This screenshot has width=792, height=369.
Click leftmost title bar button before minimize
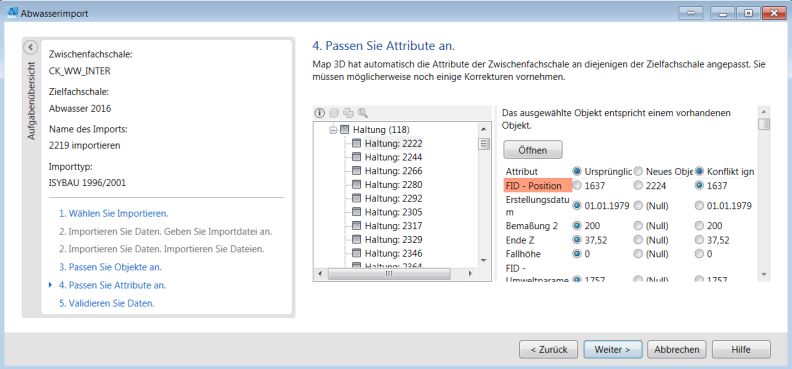(x=691, y=13)
